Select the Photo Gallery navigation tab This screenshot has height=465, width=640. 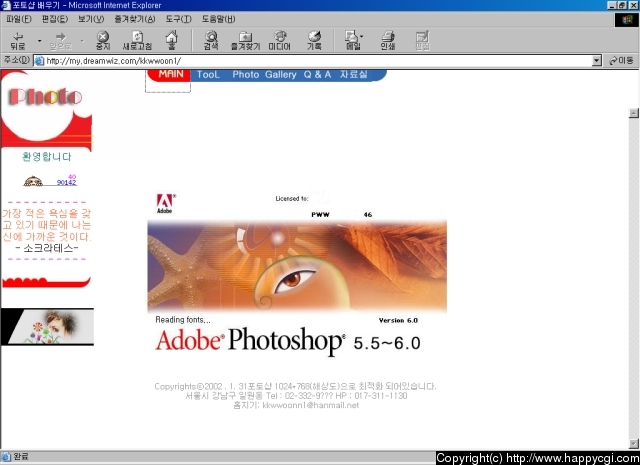tap(264, 75)
